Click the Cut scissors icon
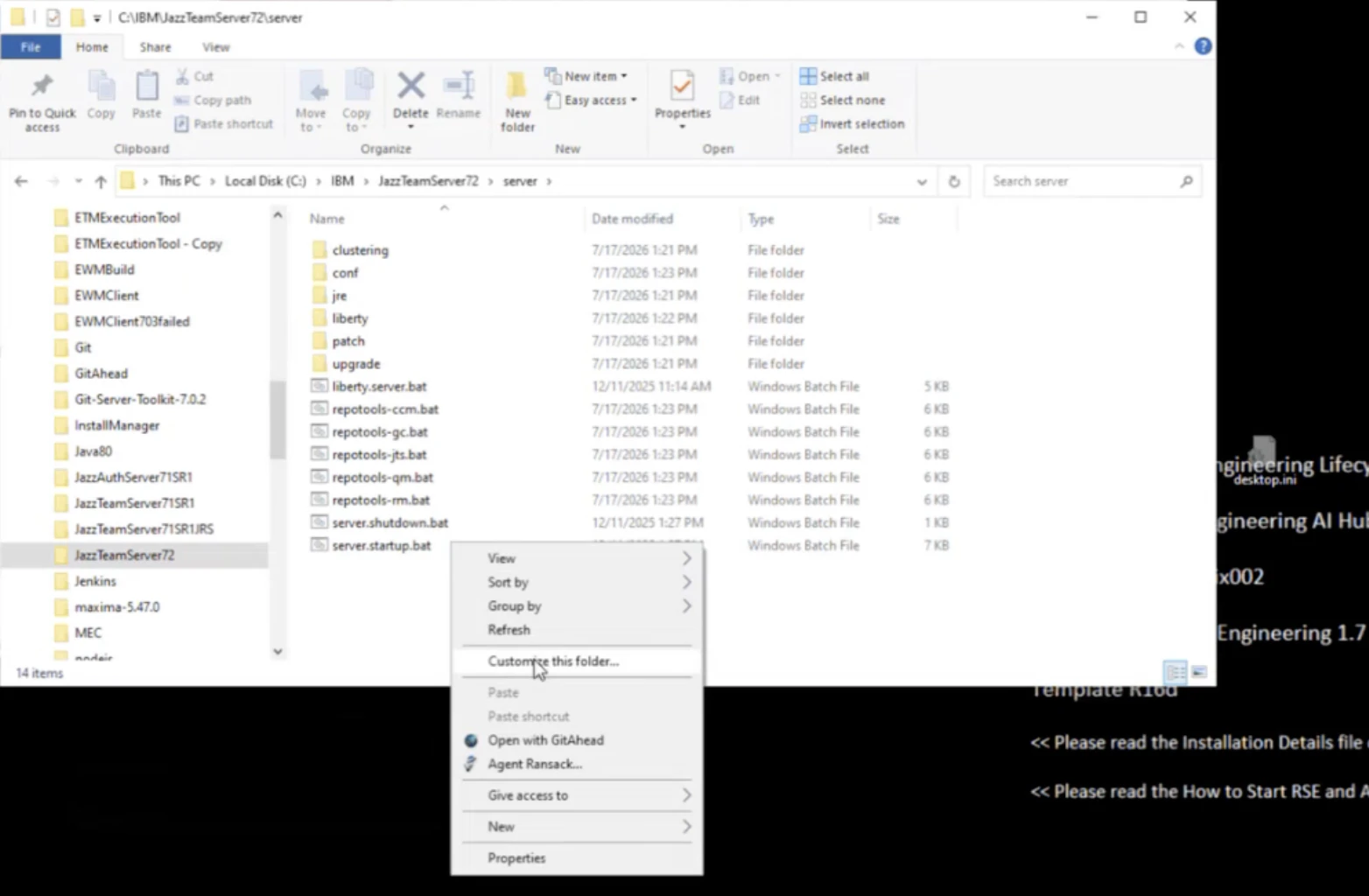Image resolution: width=1369 pixels, height=896 pixels. click(x=182, y=76)
